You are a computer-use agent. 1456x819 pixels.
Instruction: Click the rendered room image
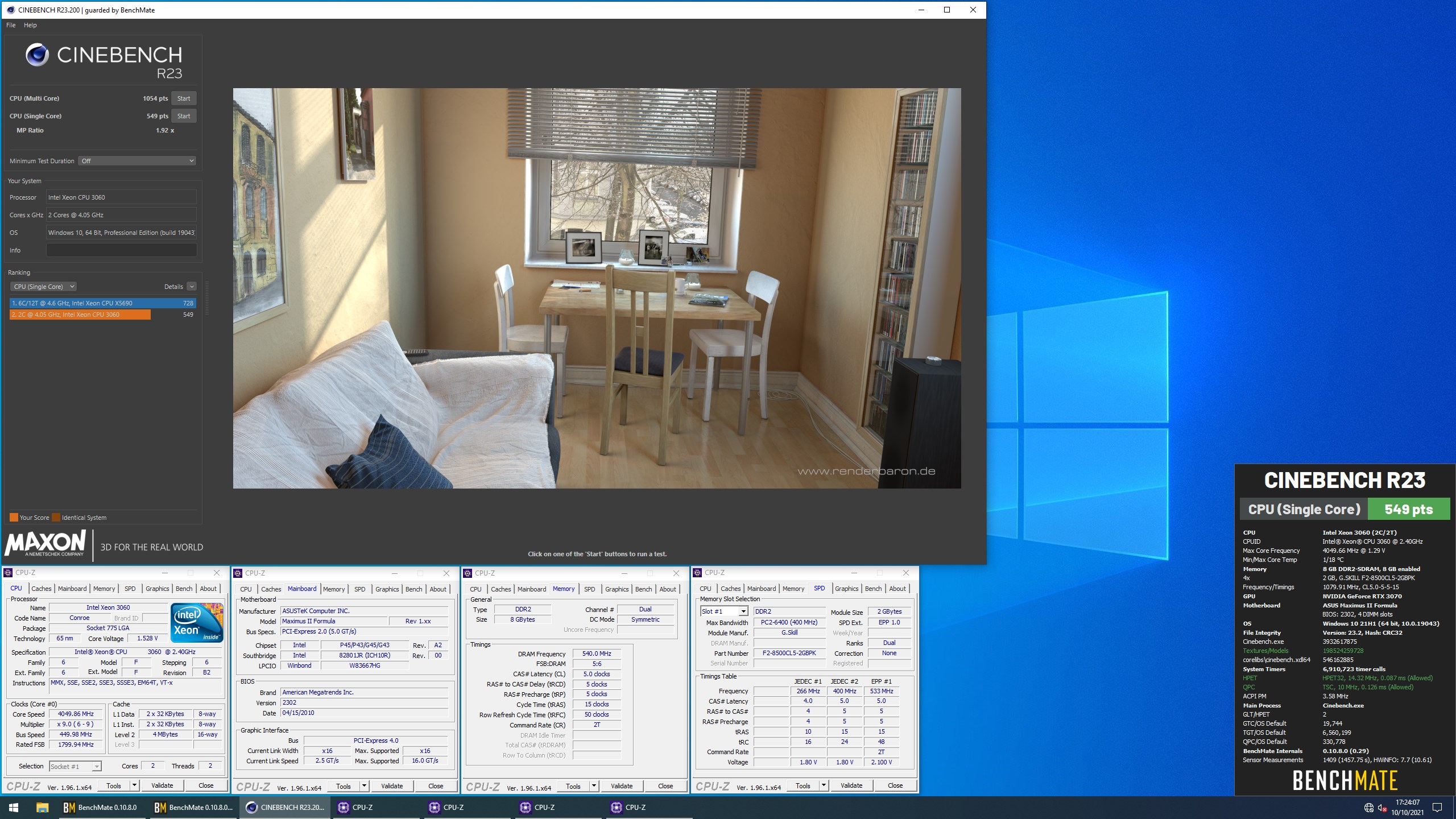point(597,288)
